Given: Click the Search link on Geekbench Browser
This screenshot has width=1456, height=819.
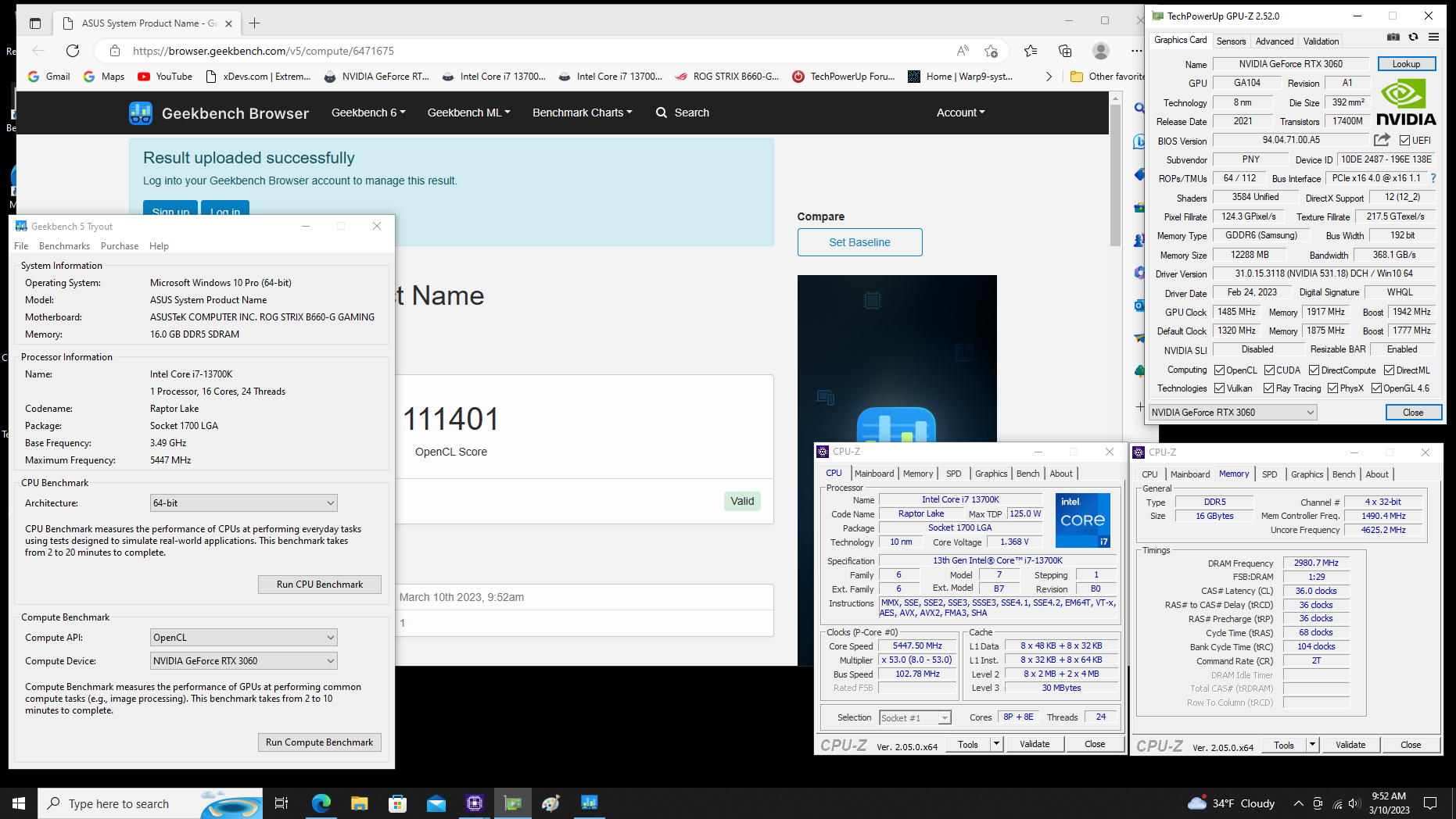Looking at the screenshot, I should click(683, 113).
